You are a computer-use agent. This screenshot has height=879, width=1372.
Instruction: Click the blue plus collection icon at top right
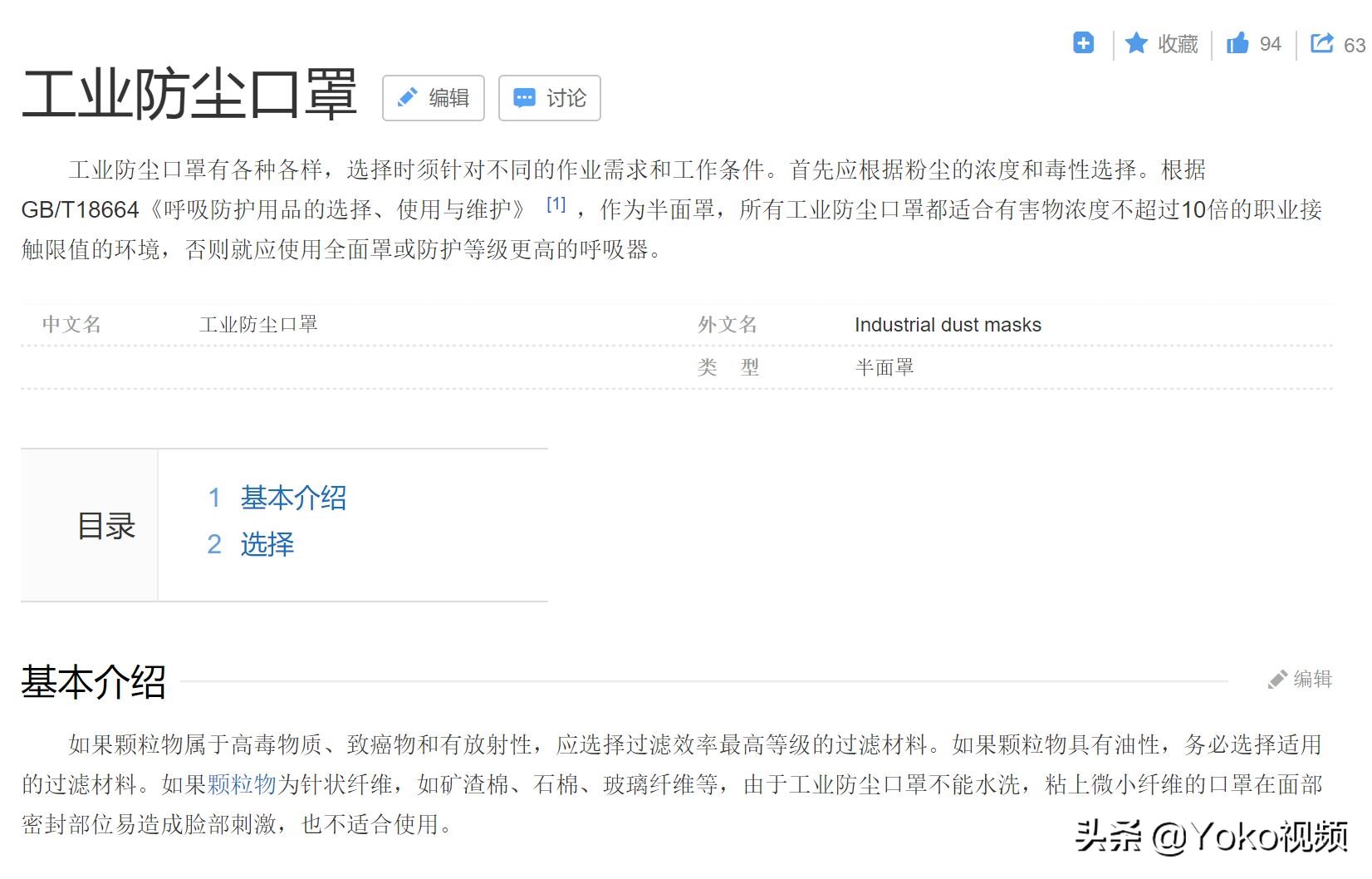coord(1083,43)
